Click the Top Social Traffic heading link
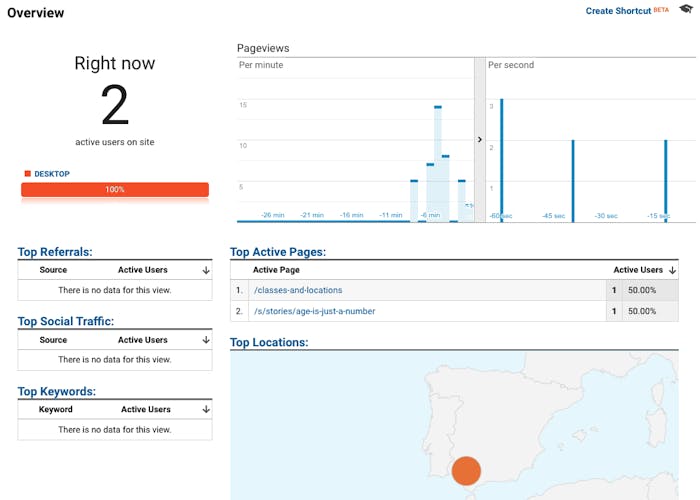This screenshot has height=500, width=700. pyautogui.click(x=66, y=321)
